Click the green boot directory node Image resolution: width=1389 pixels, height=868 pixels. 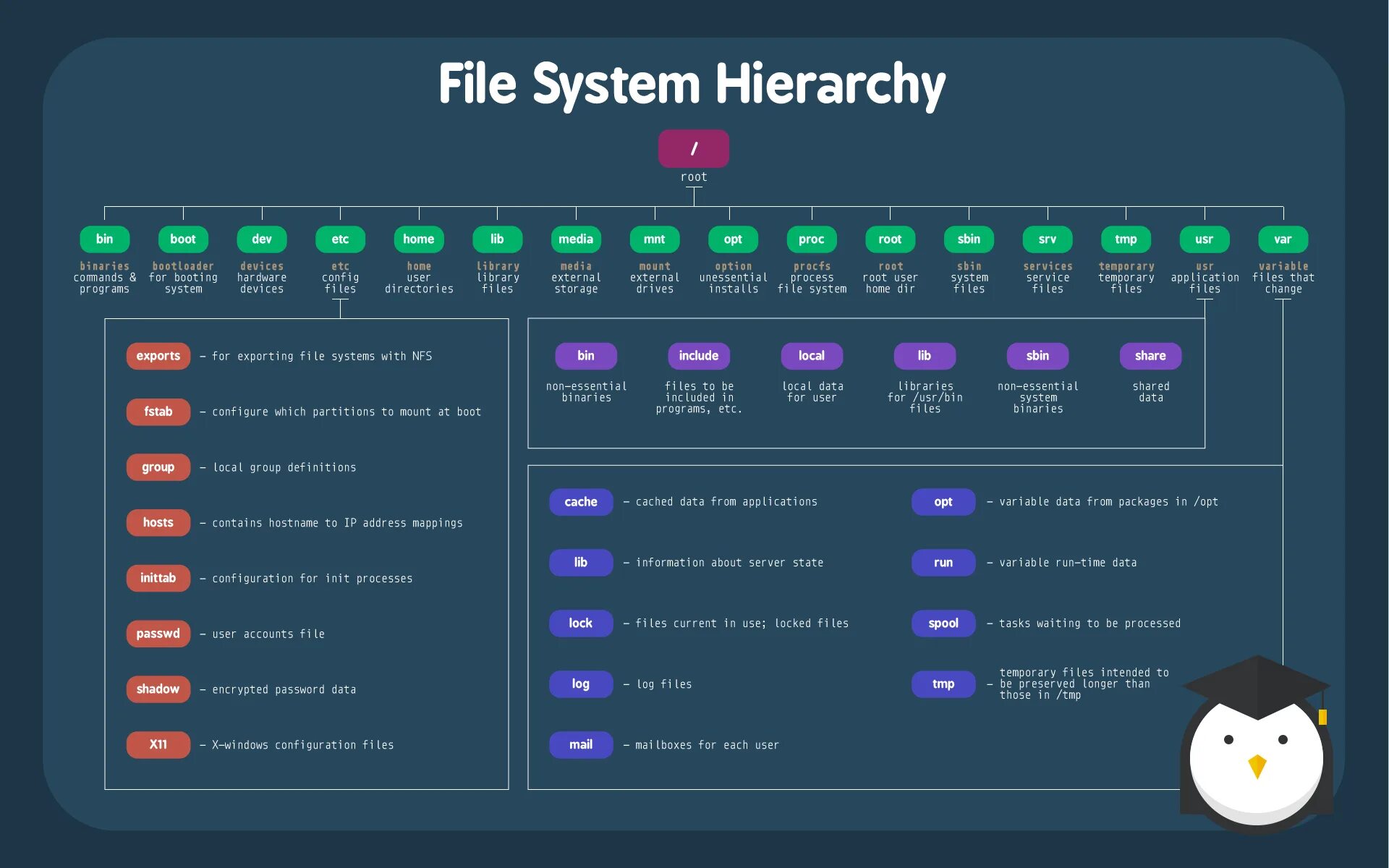pyautogui.click(x=183, y=239)
